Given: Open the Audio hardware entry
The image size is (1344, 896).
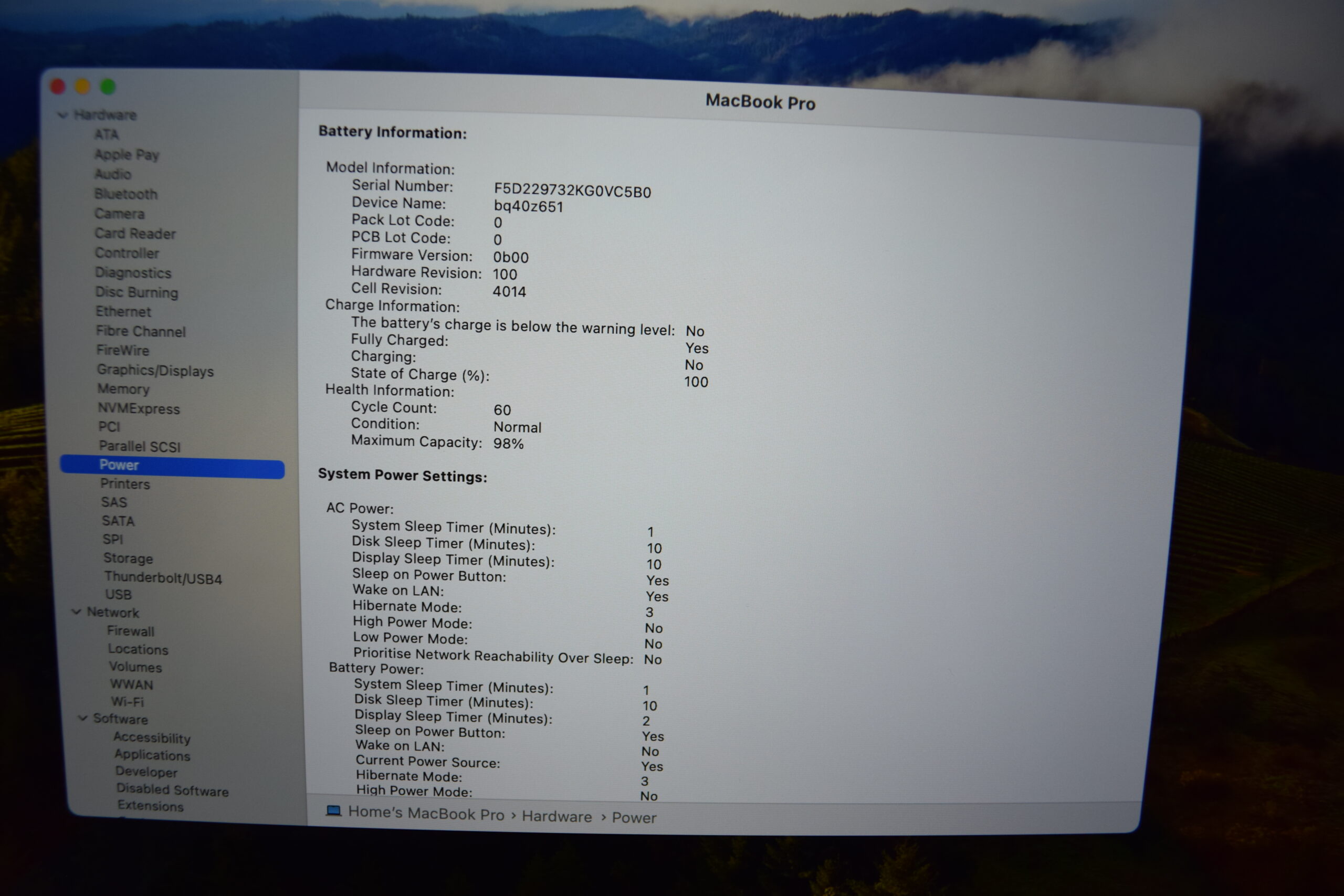Looking at the screenshot, I should [x=112, y=174].
